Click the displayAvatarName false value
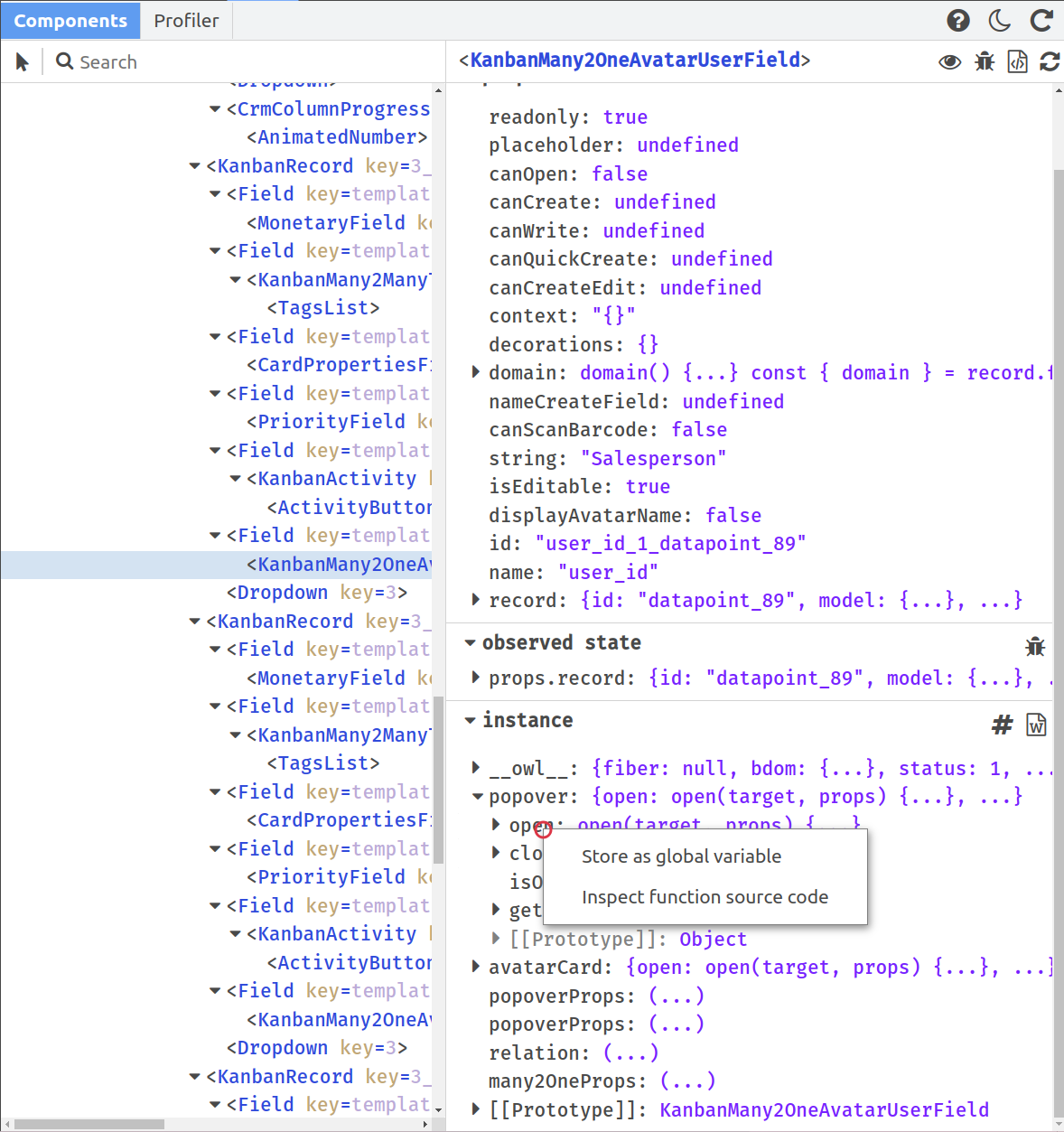Screen dimensions: 1064x1132 [x=733, y=516]
